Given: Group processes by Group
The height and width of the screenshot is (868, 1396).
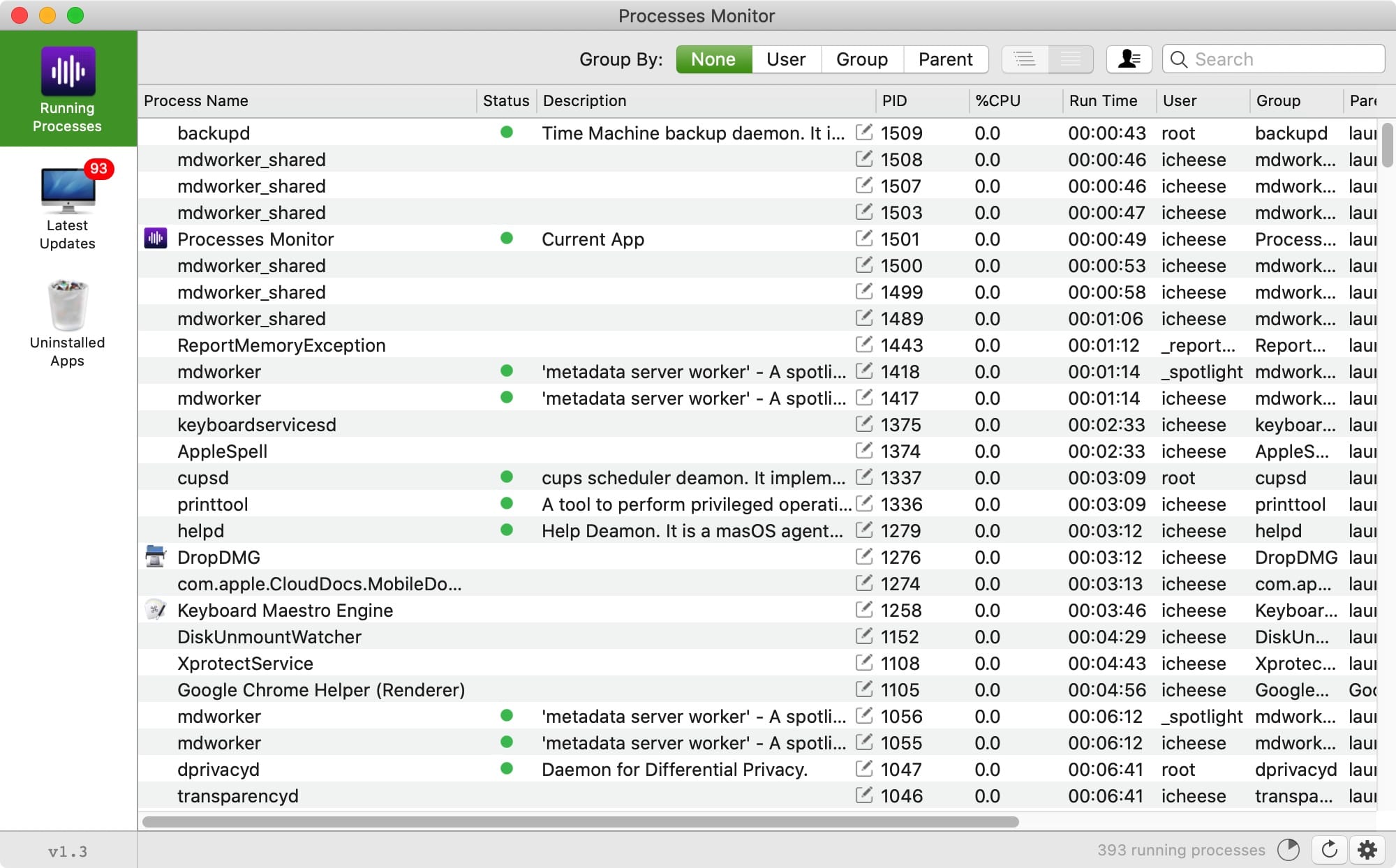Looking at the screenshot, I should (x=862, y=59).
